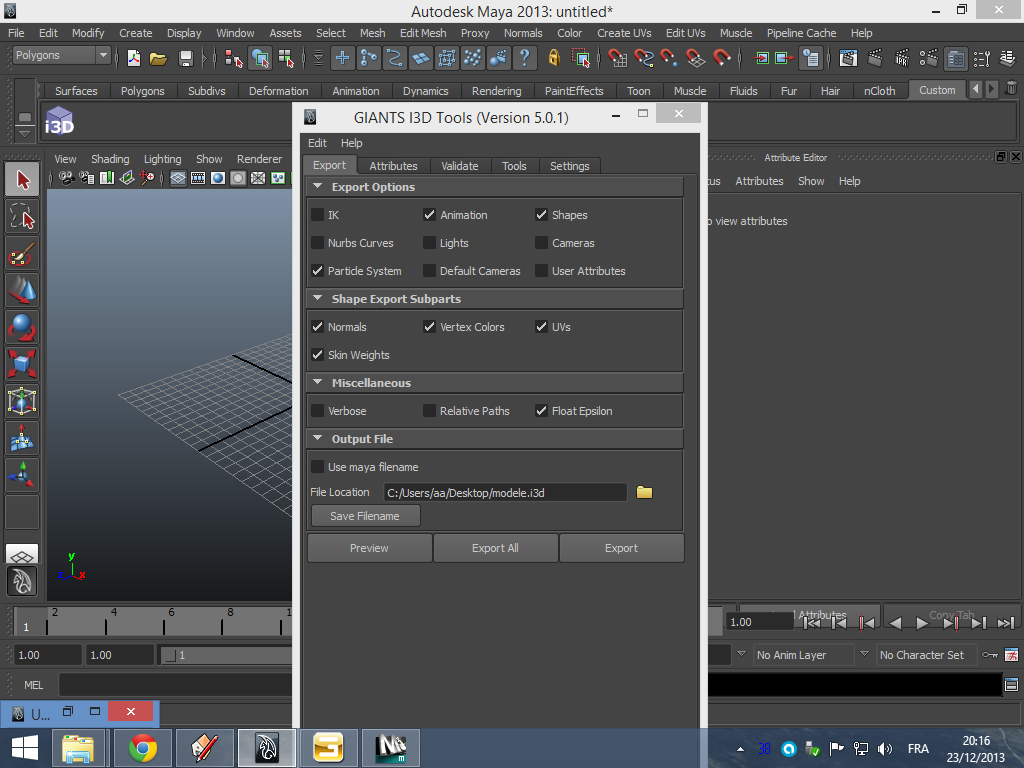Activate the Scale tool cube icon
Viewport: 1024px width, 768px height.
[x=22, y=364]
